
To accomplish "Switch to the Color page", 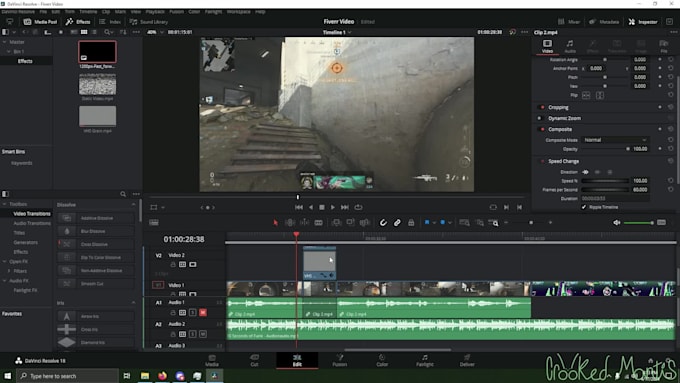I will point(382,360).
